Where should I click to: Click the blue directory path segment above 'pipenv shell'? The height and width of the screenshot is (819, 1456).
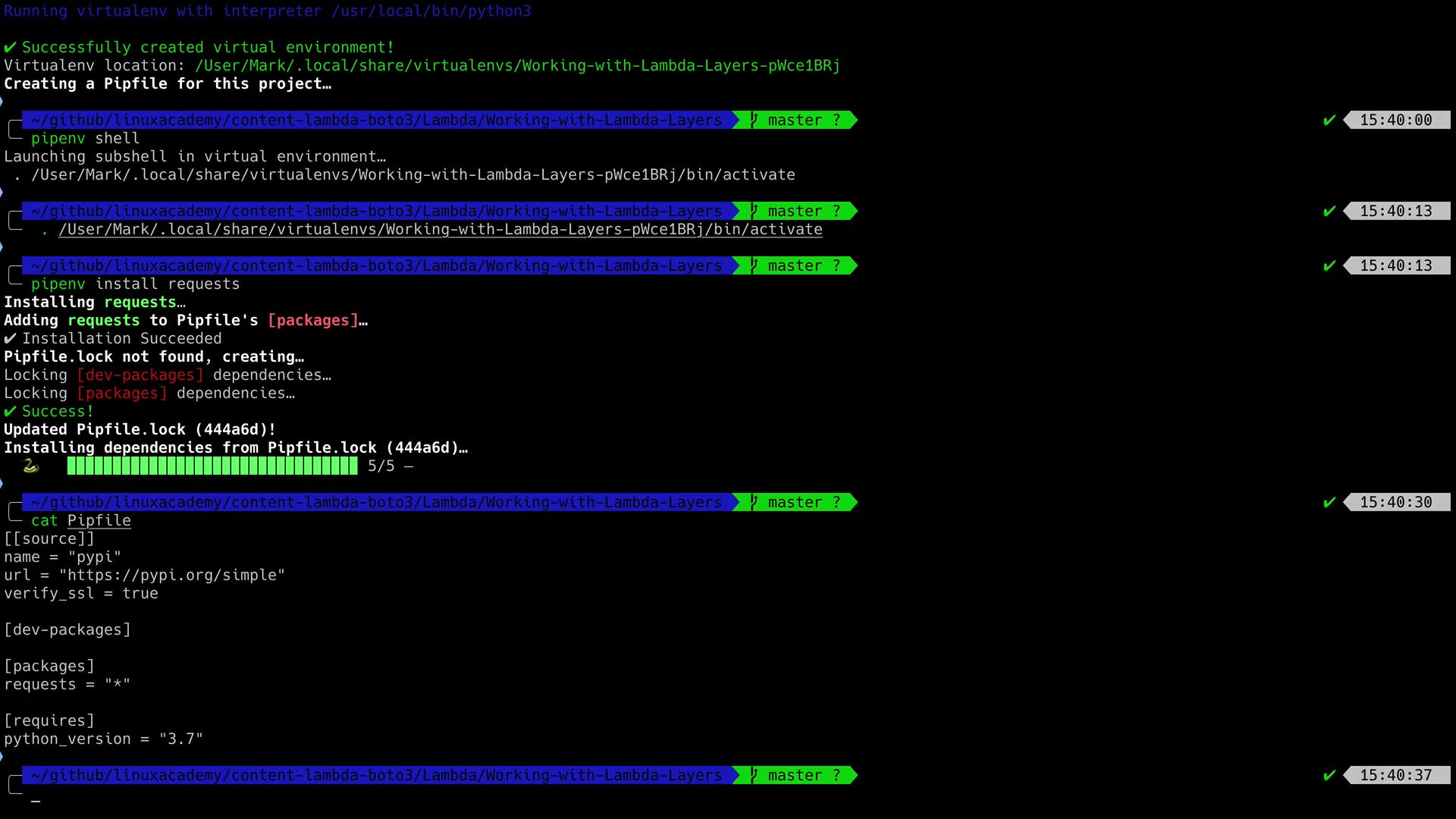(376, 121)
